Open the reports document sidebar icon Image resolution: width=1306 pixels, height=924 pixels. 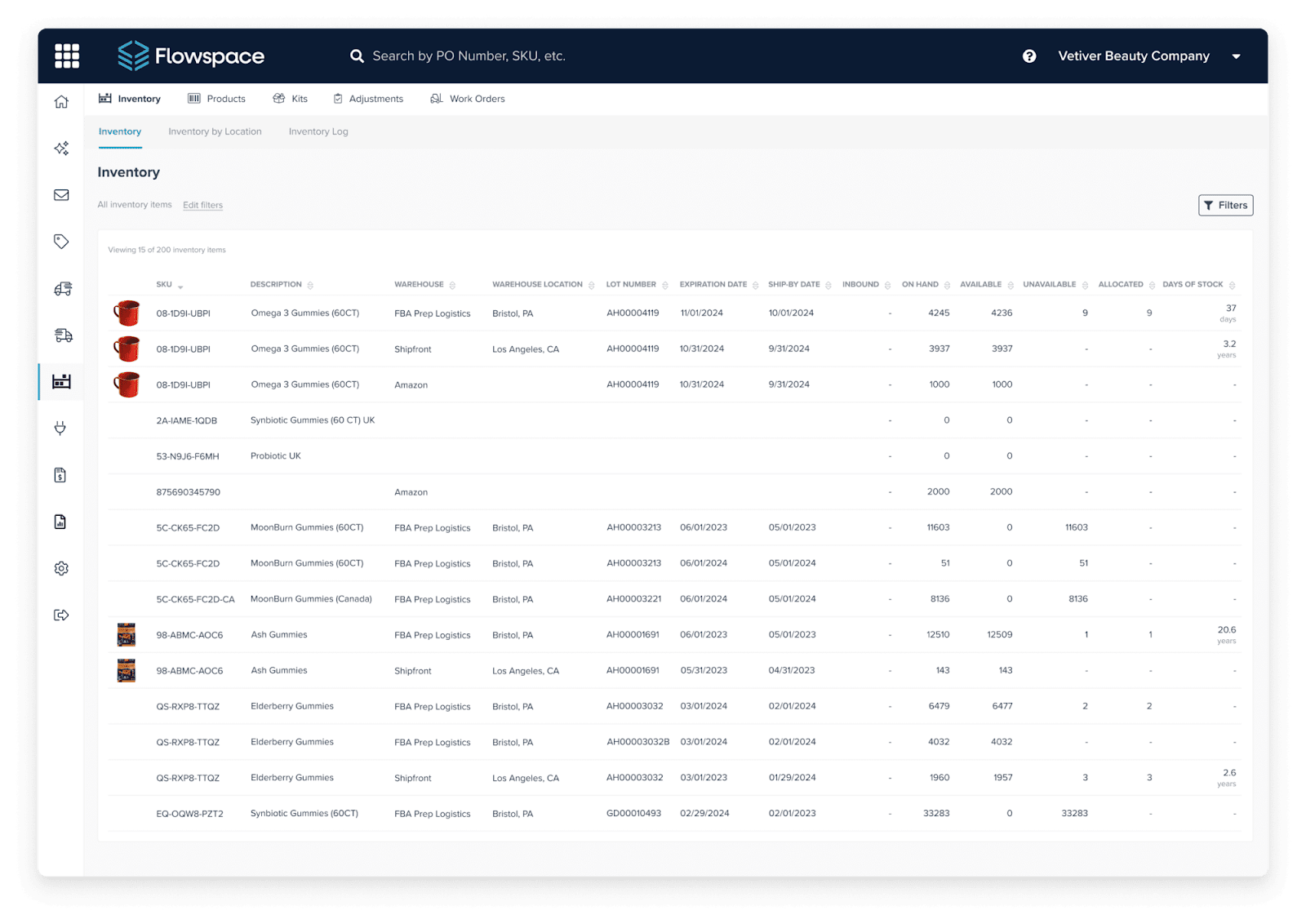click(60, 522)
